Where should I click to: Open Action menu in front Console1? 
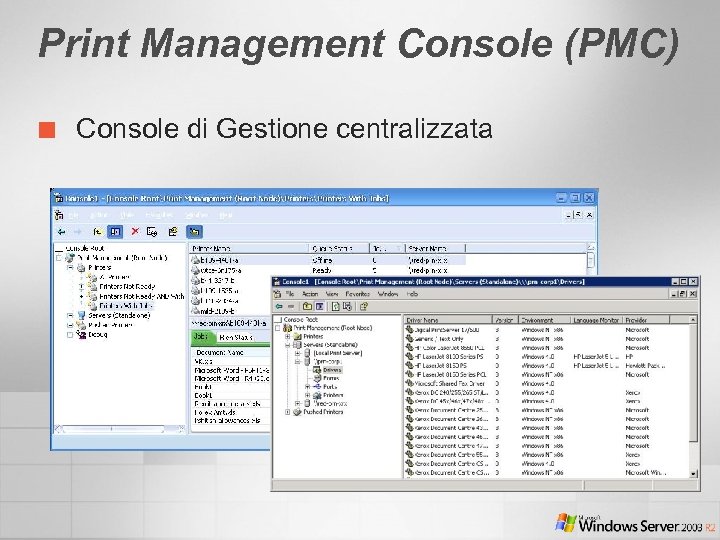pyautogui.click(x=310, y=294)
